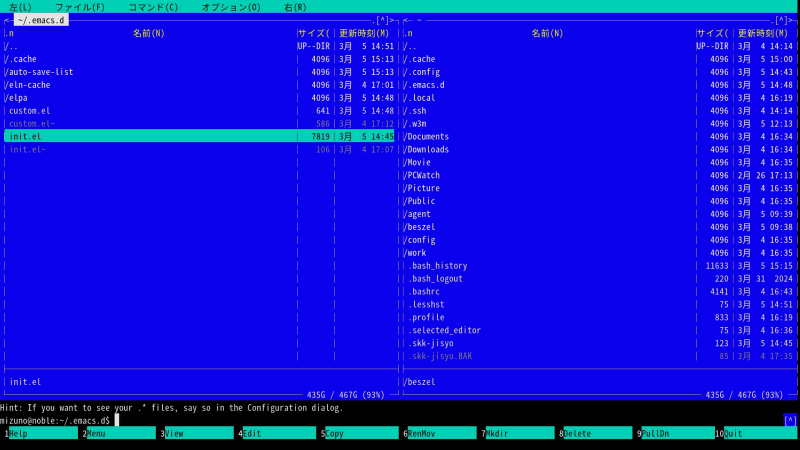
Task: Select custom.el file
Action: 199,111
